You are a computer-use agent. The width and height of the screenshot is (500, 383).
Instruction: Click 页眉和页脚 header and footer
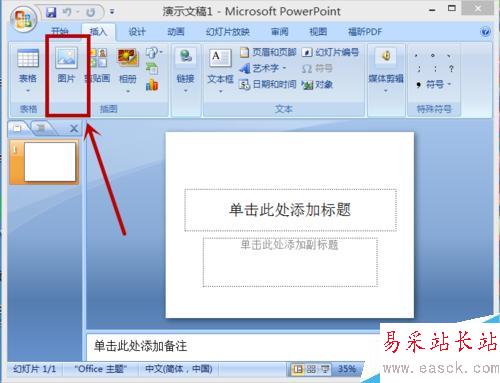click(268, 52)
